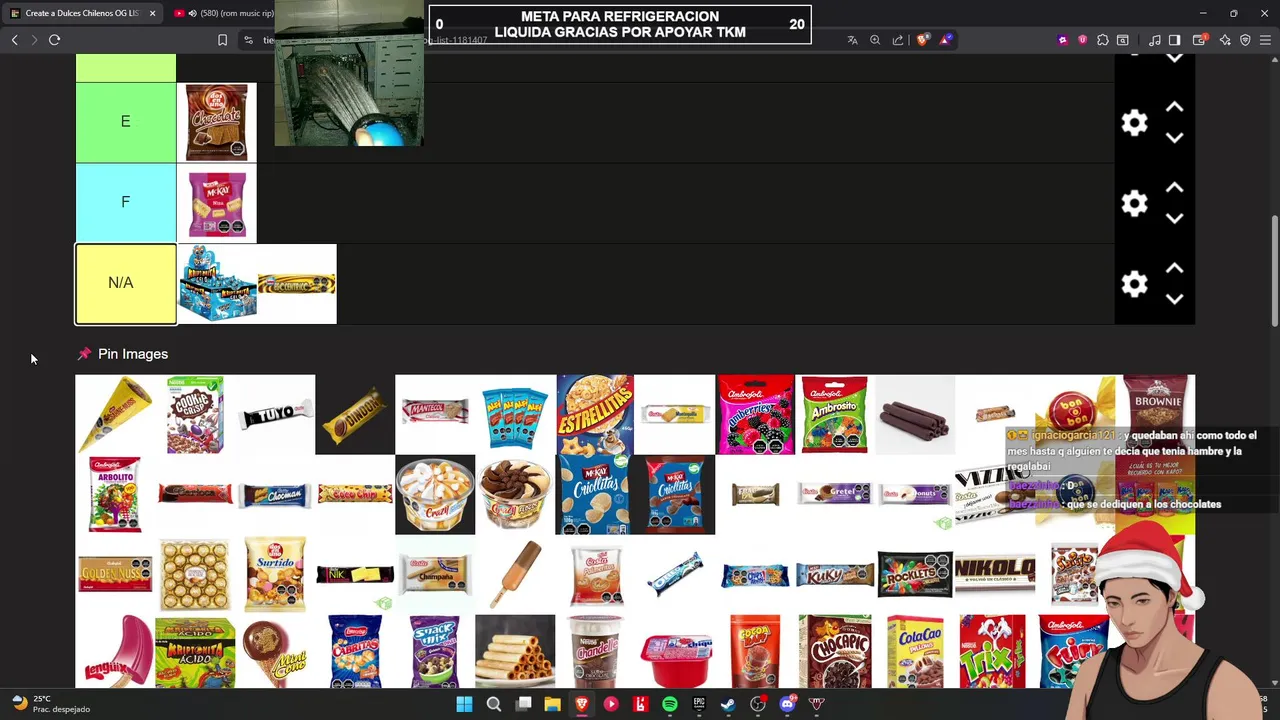The image size is (1280, 720).
Task: Open Discord from the taskbar
Action: point(787,704)
